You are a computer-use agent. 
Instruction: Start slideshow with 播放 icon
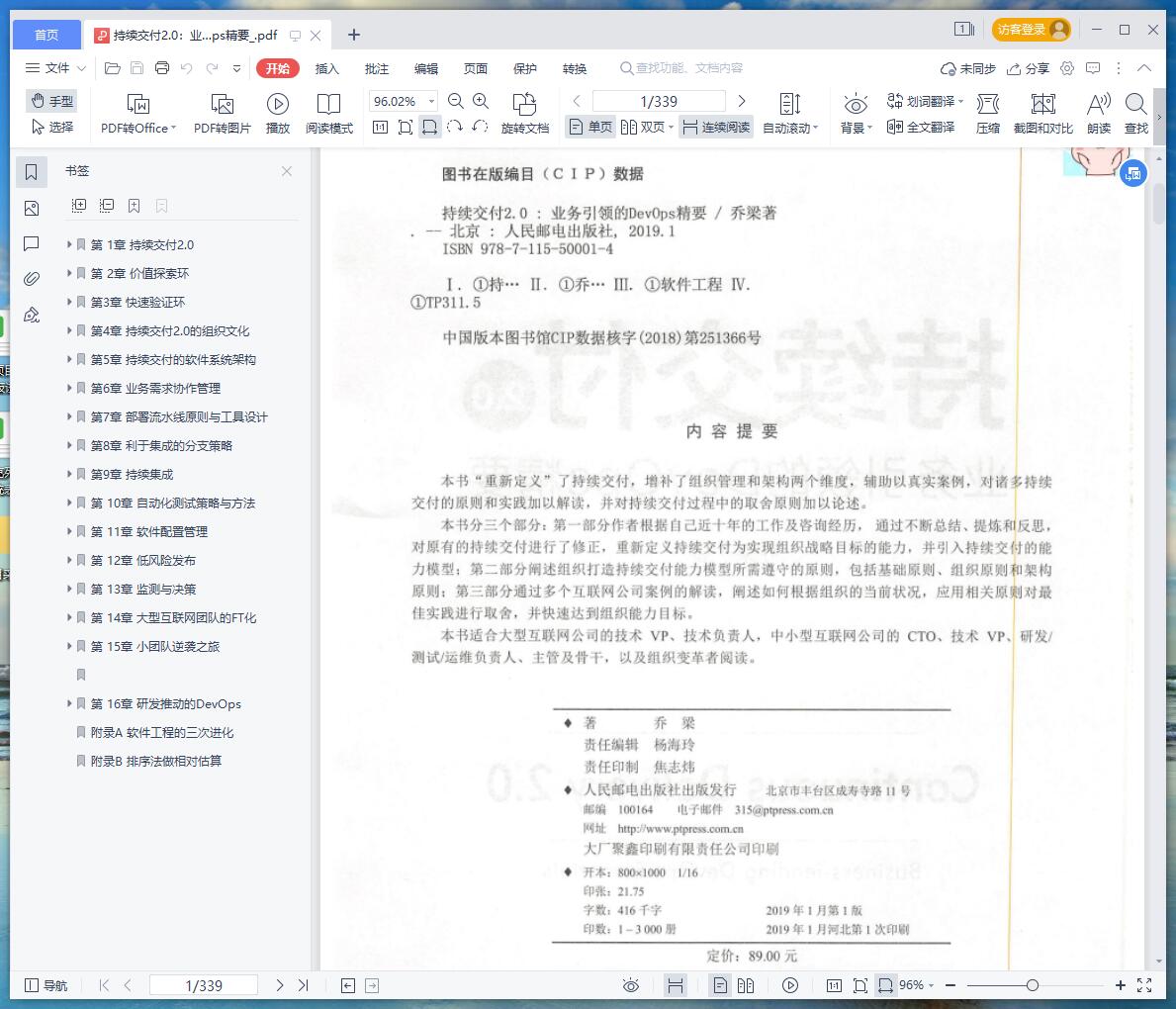pos(278,114)
